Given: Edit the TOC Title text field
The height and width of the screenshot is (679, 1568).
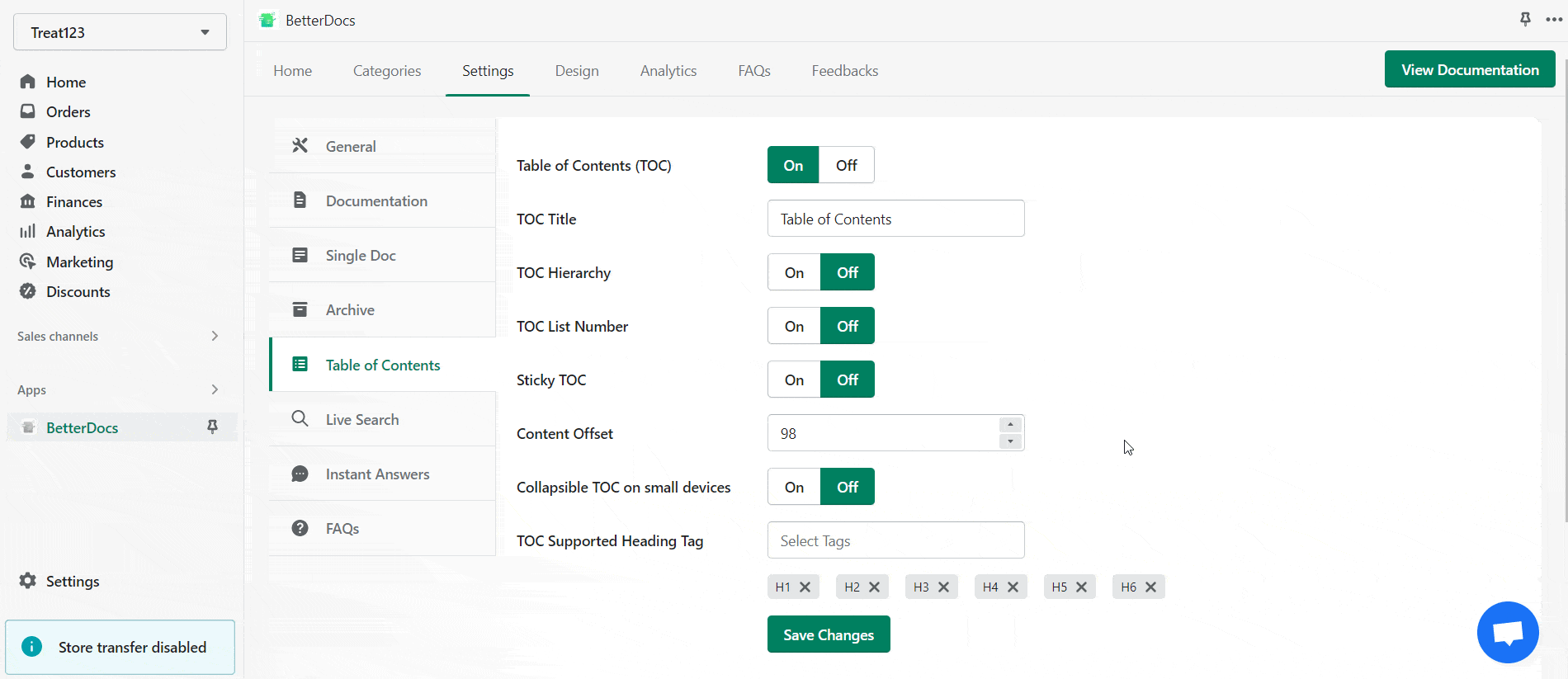Looking at the screenshot, I should [x=896, y=219].
